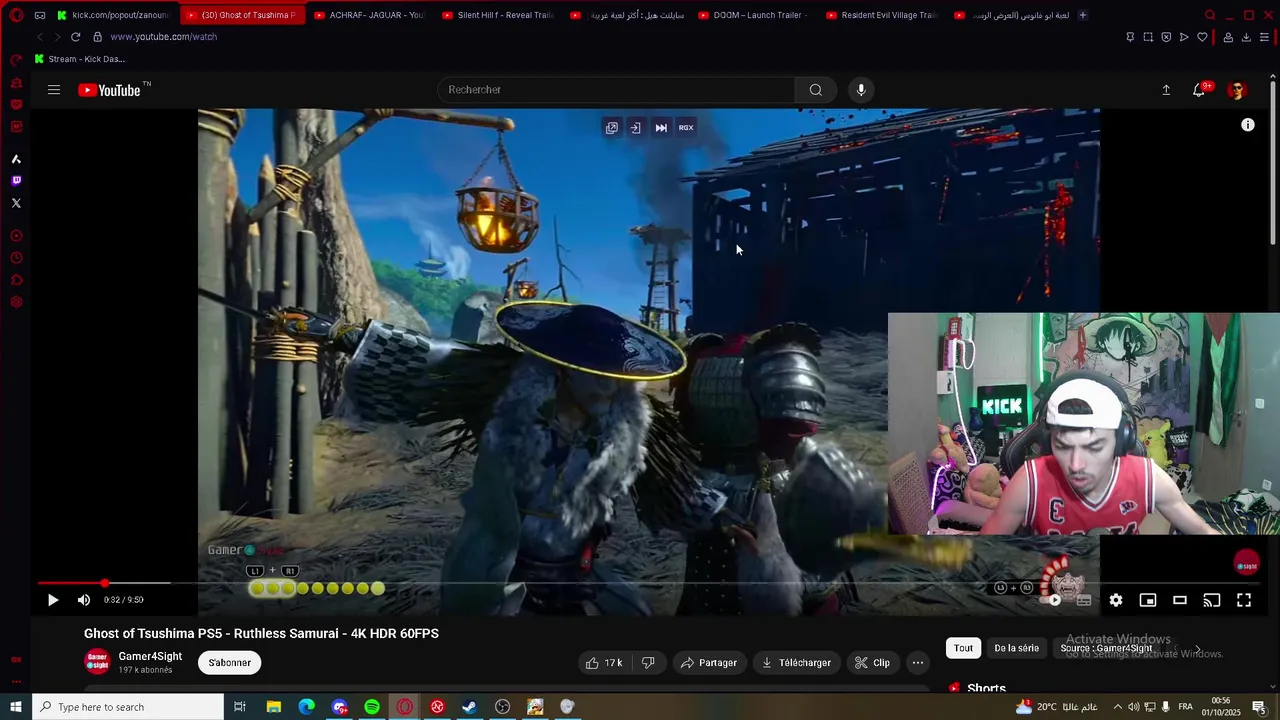Open Stream - Kick Dashboard bookmark

coord(79,59)
